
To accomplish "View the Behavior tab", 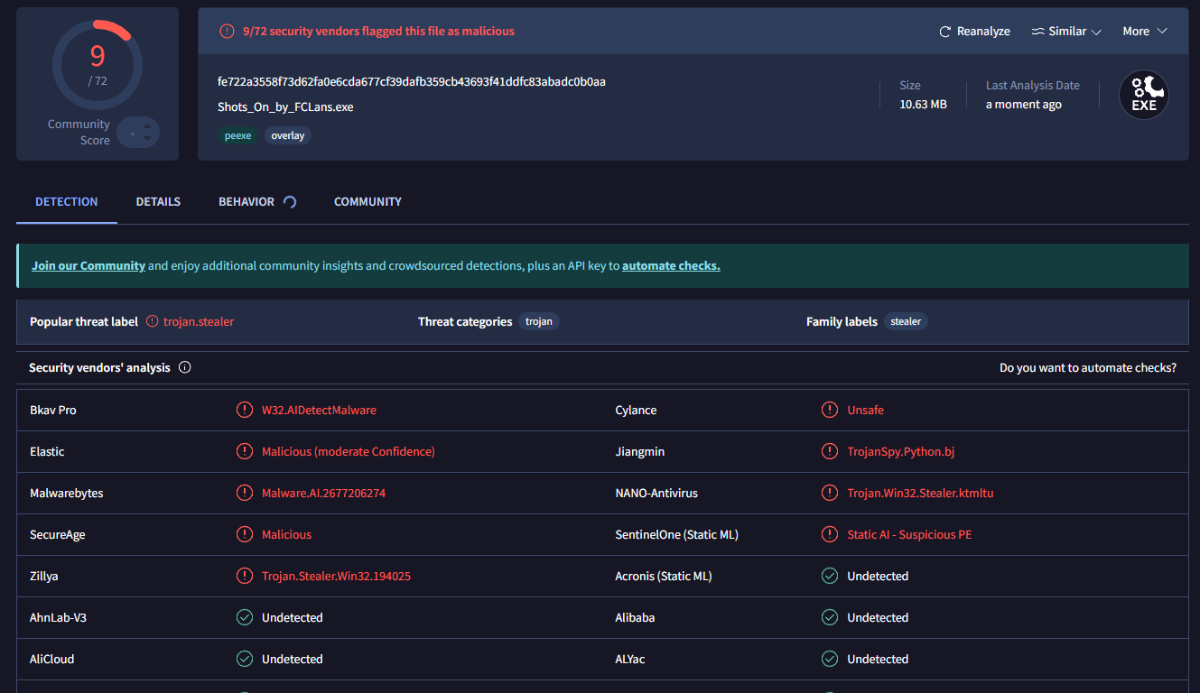I will (x=257, y=202).
